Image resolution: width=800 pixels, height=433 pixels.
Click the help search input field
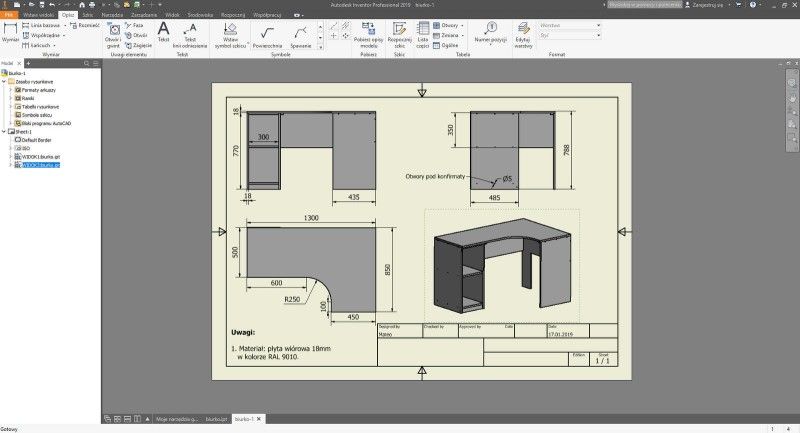pyautogui.click(x=645, y=5)
